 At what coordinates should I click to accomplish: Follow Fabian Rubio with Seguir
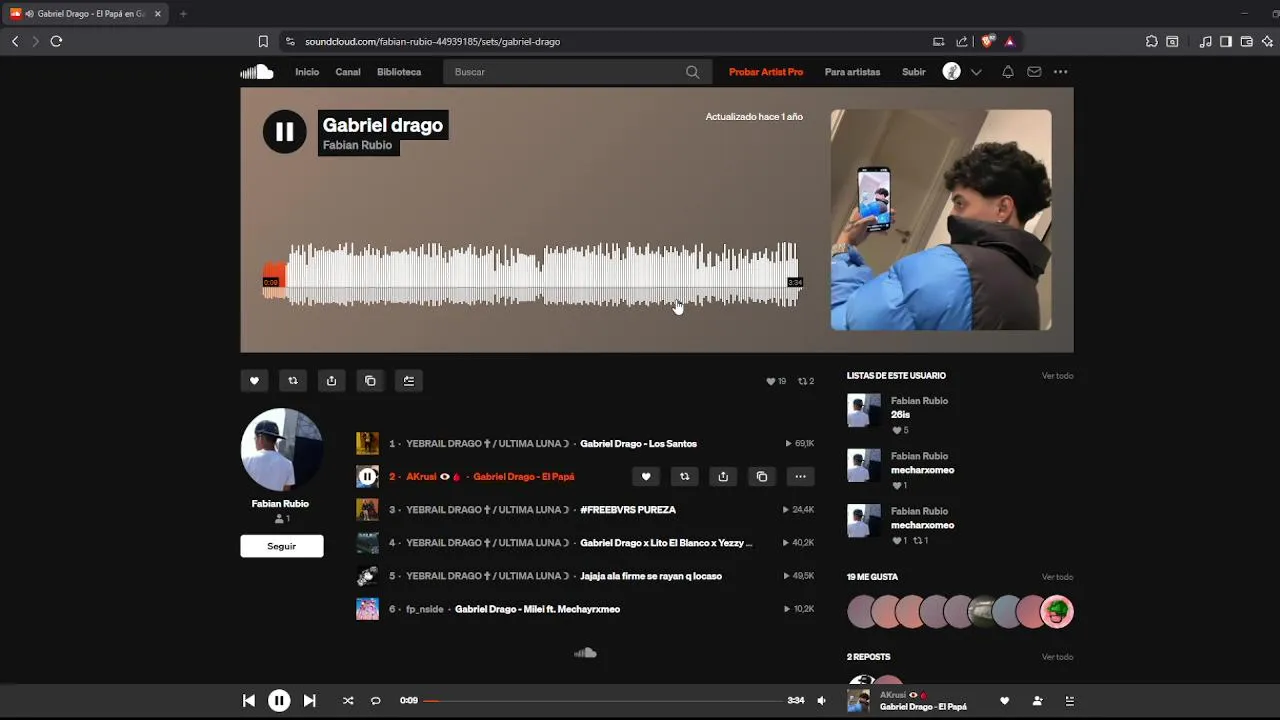click(282, 546)
